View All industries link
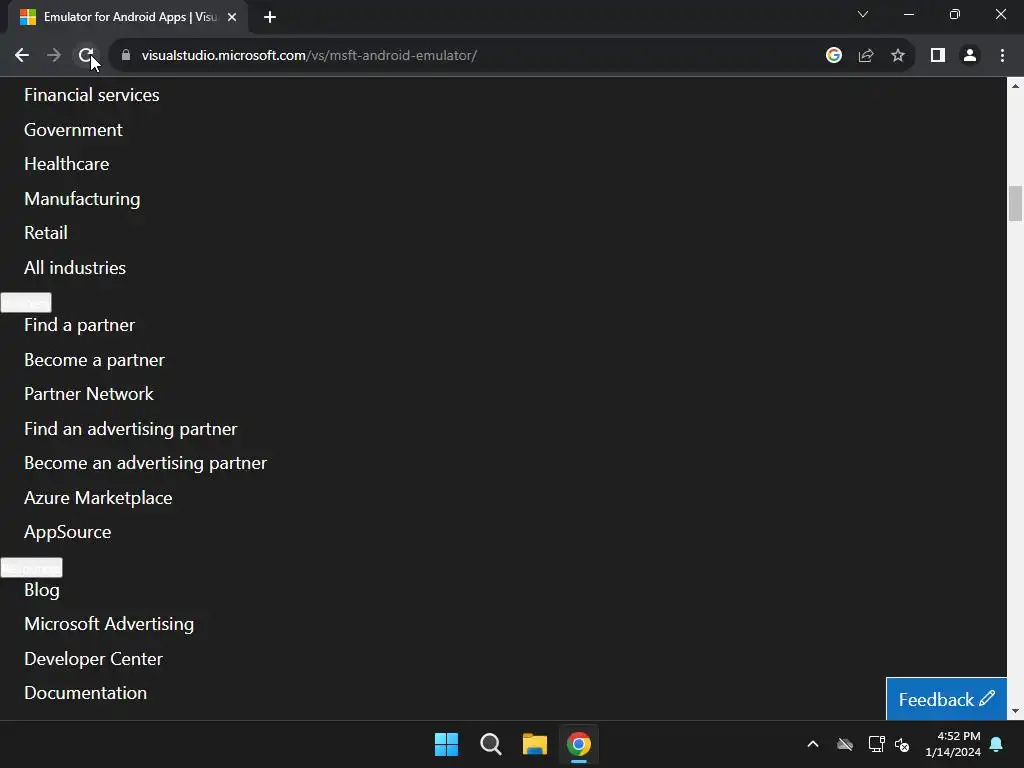 (75, 268)
